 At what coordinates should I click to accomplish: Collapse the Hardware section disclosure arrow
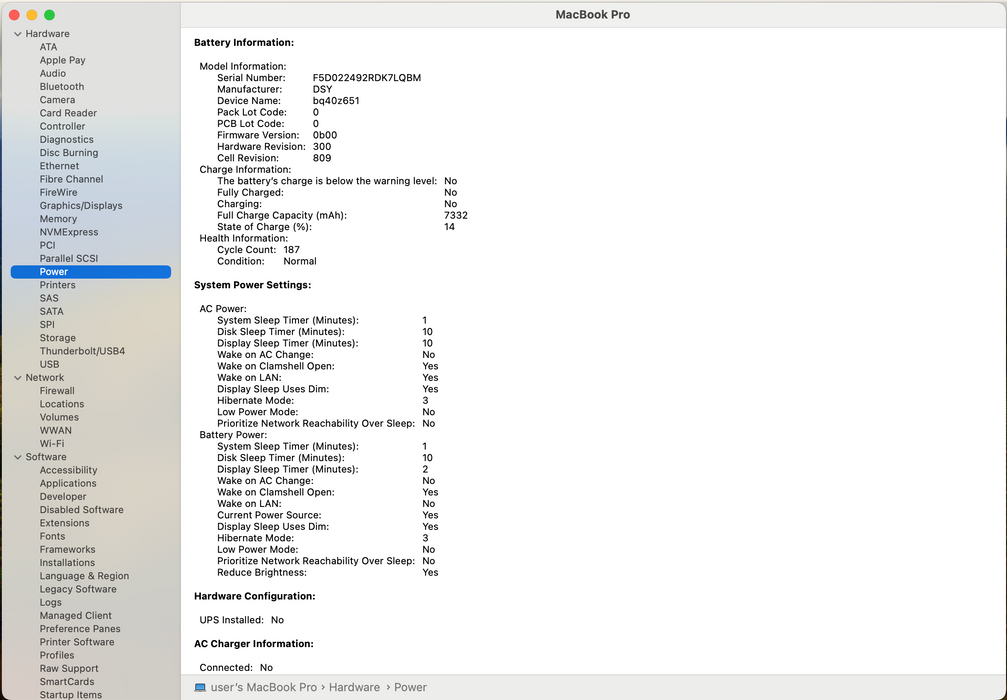[18, 34]
